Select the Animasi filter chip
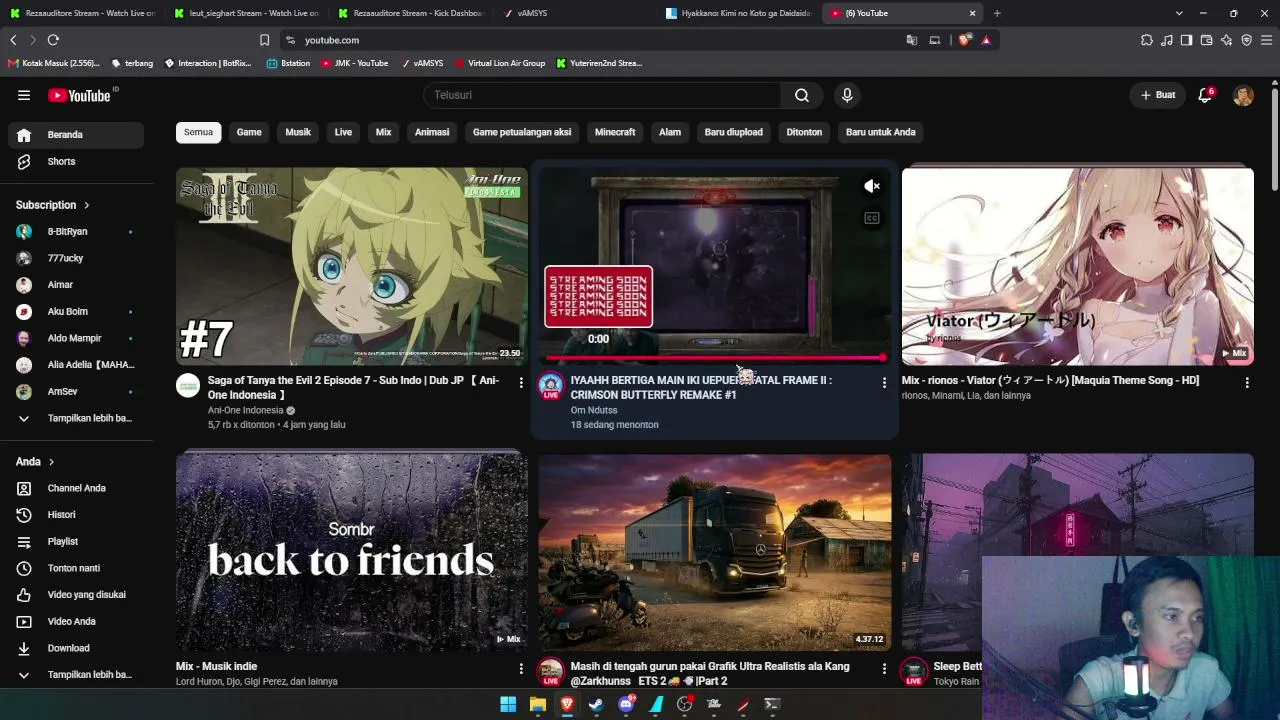 [x=432, y=132]
